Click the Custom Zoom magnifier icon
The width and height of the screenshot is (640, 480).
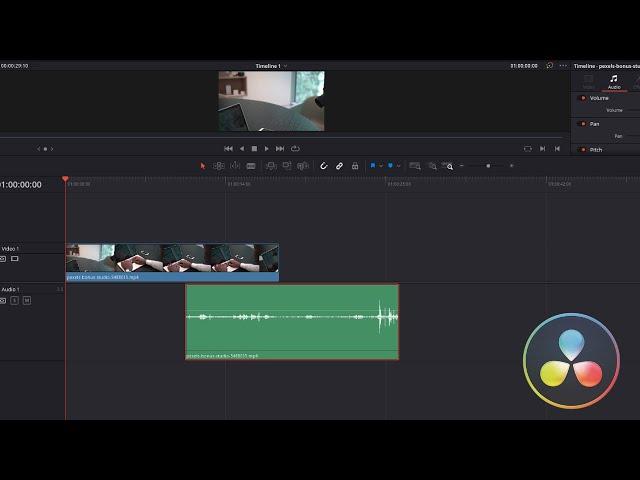coord(448,166)
